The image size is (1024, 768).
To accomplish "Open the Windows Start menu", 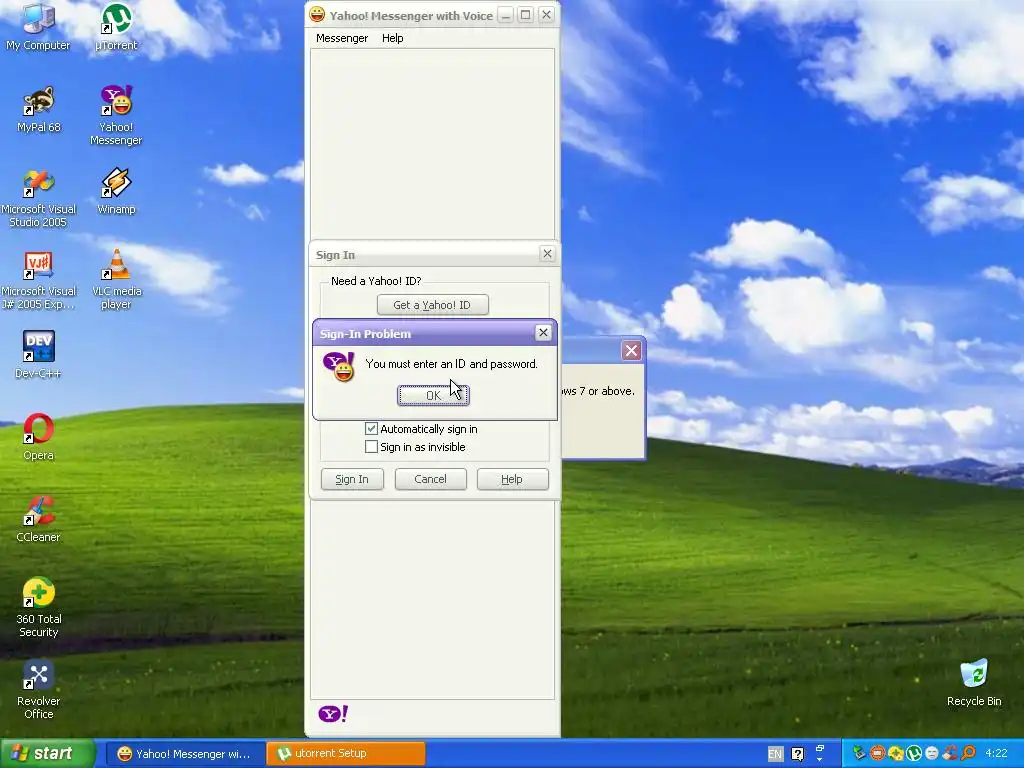I will click(48, 754).
